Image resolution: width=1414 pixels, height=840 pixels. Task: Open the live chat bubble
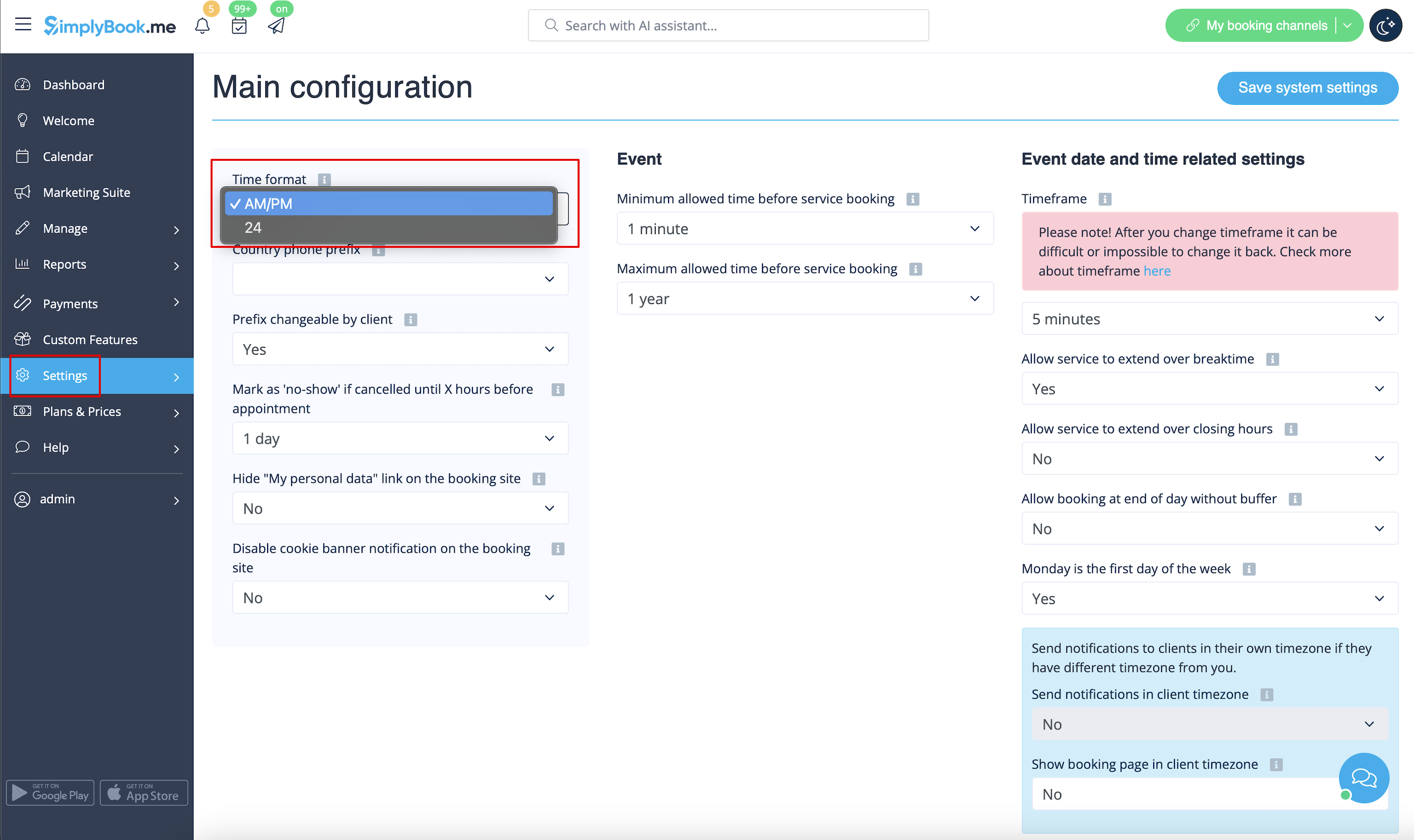1364,778
